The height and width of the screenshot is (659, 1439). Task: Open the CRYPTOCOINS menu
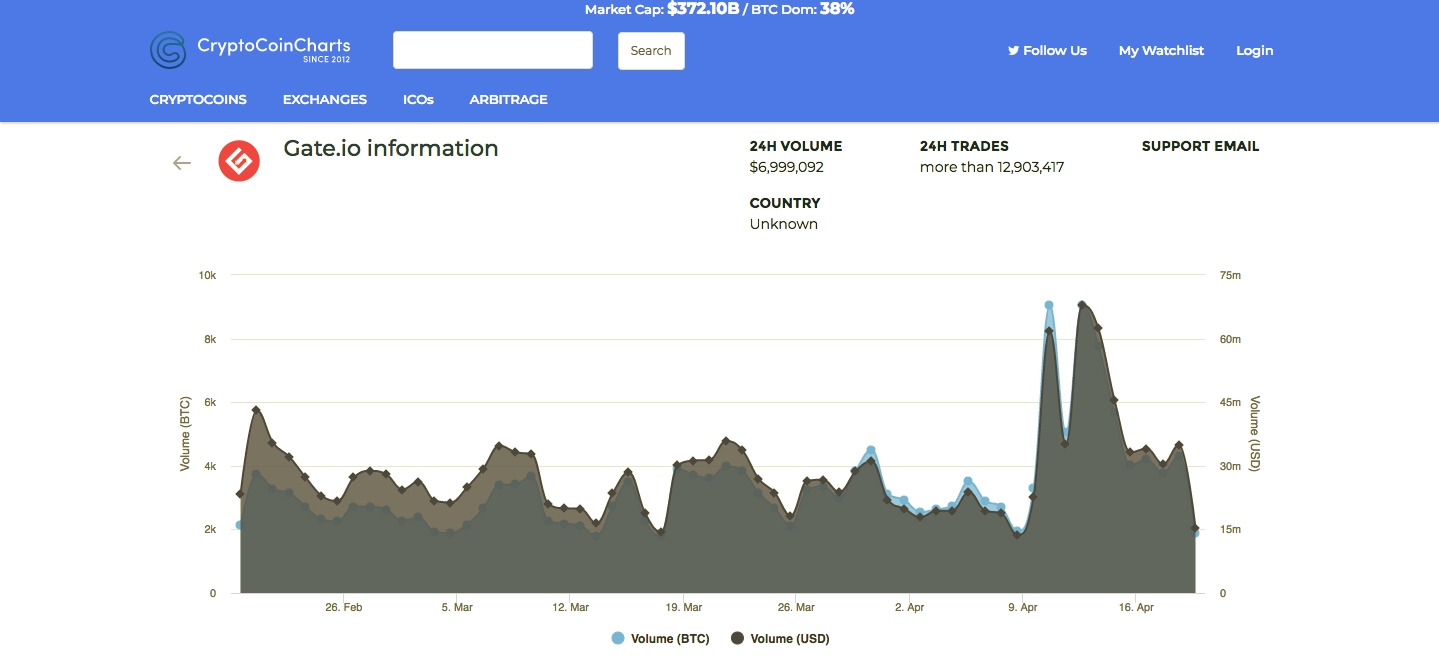click(x=198, y=99)
